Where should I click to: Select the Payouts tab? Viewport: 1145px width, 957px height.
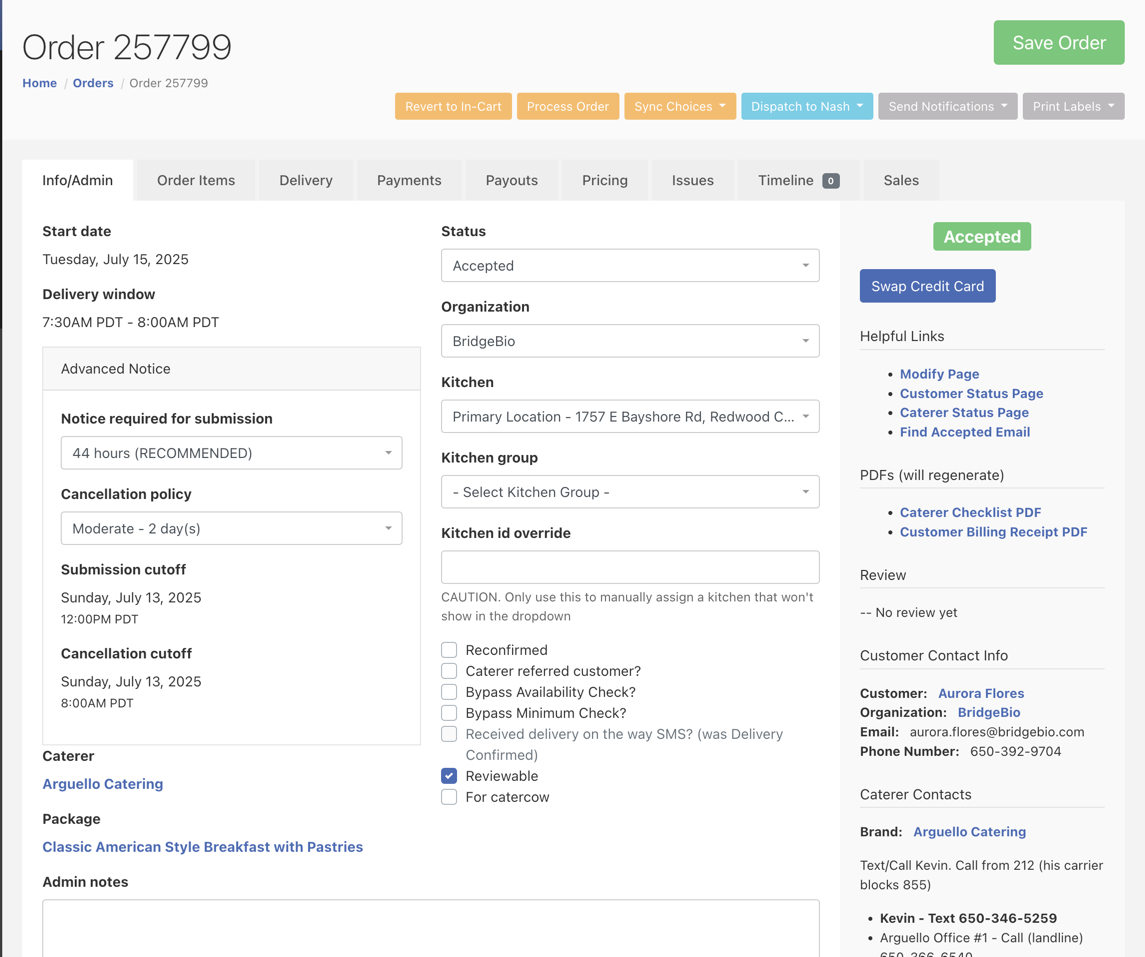coord(511,180)
